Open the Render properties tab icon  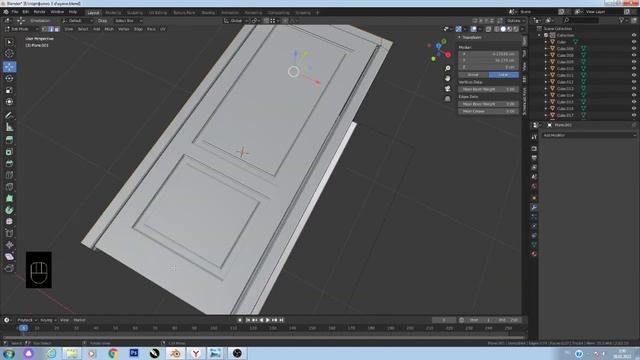pyautogui.click(x=534, y=149)
